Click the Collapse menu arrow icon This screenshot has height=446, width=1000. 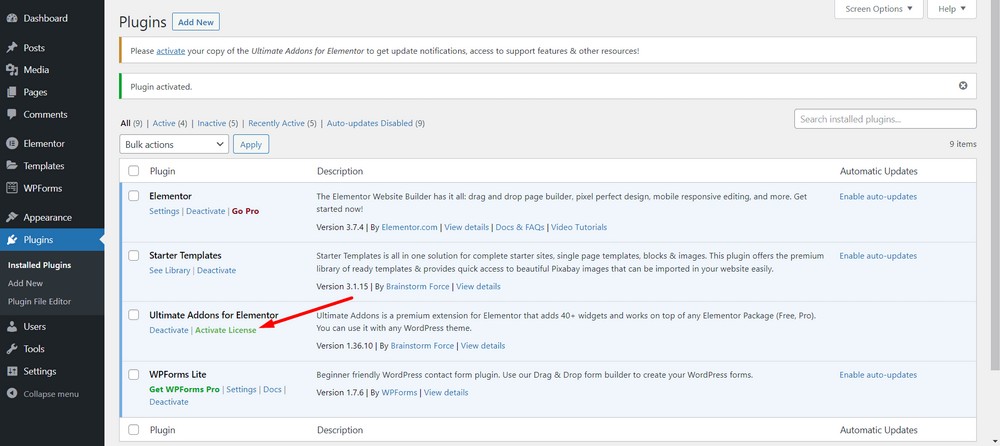pos(11,394)
